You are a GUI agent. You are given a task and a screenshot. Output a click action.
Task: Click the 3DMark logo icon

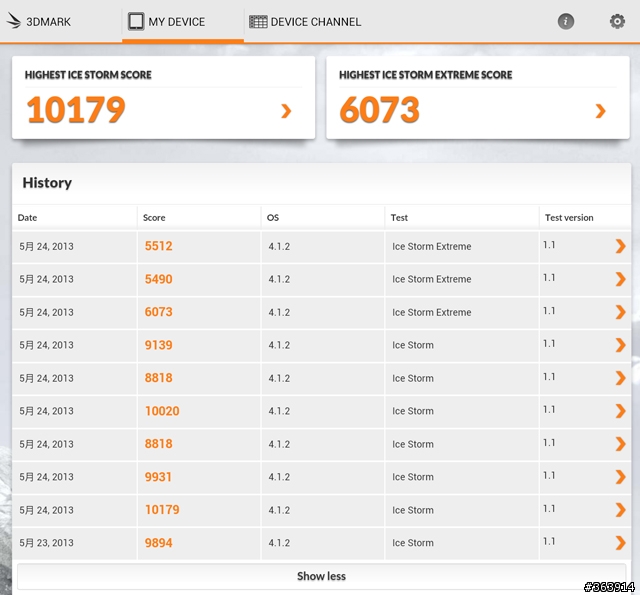point(13,21)
